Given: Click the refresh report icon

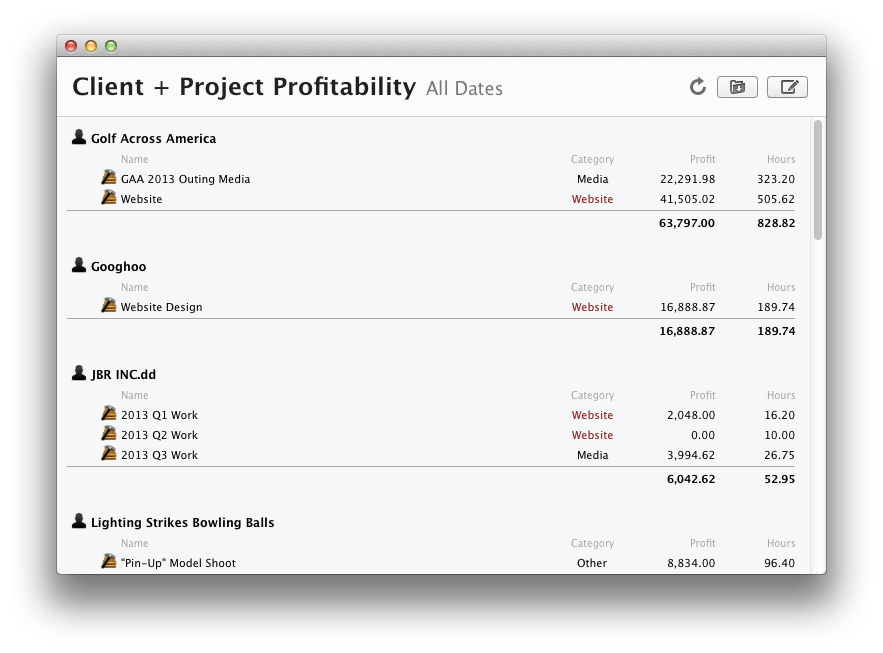Looking at the screenshot, I should tap(698, 87).
